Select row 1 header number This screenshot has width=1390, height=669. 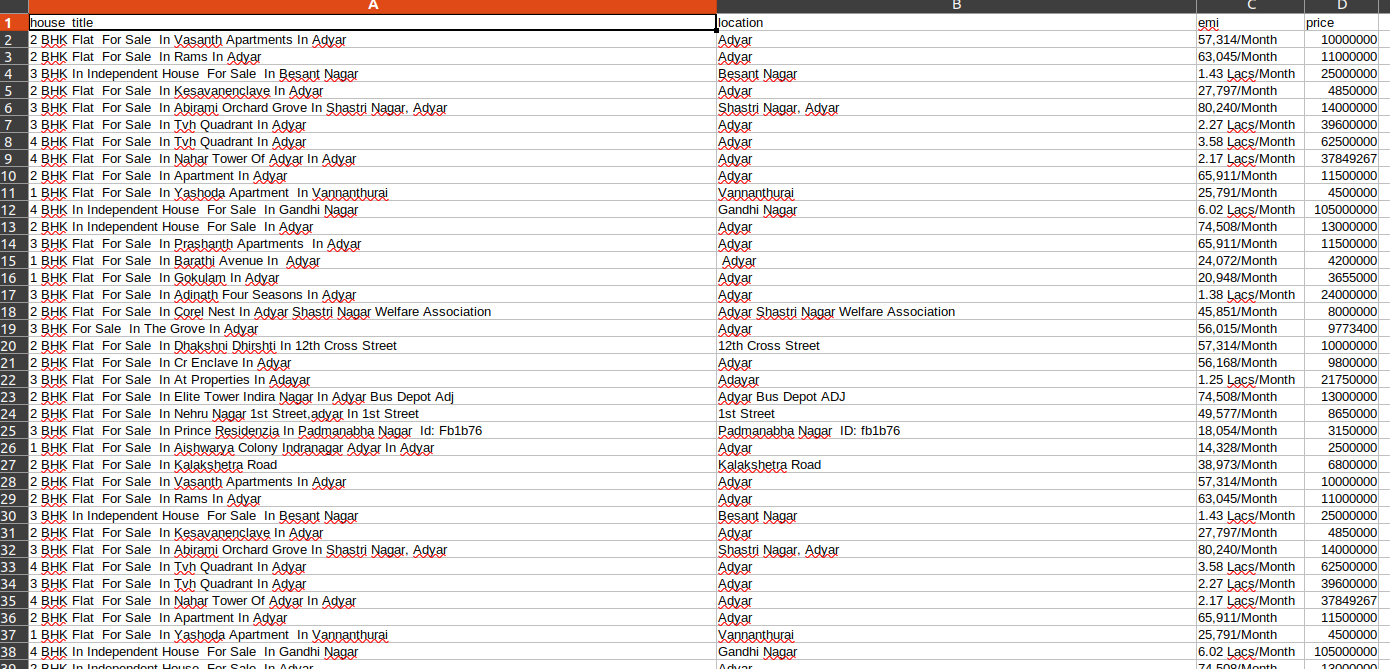pyautogui.click(x=14, y=22)
